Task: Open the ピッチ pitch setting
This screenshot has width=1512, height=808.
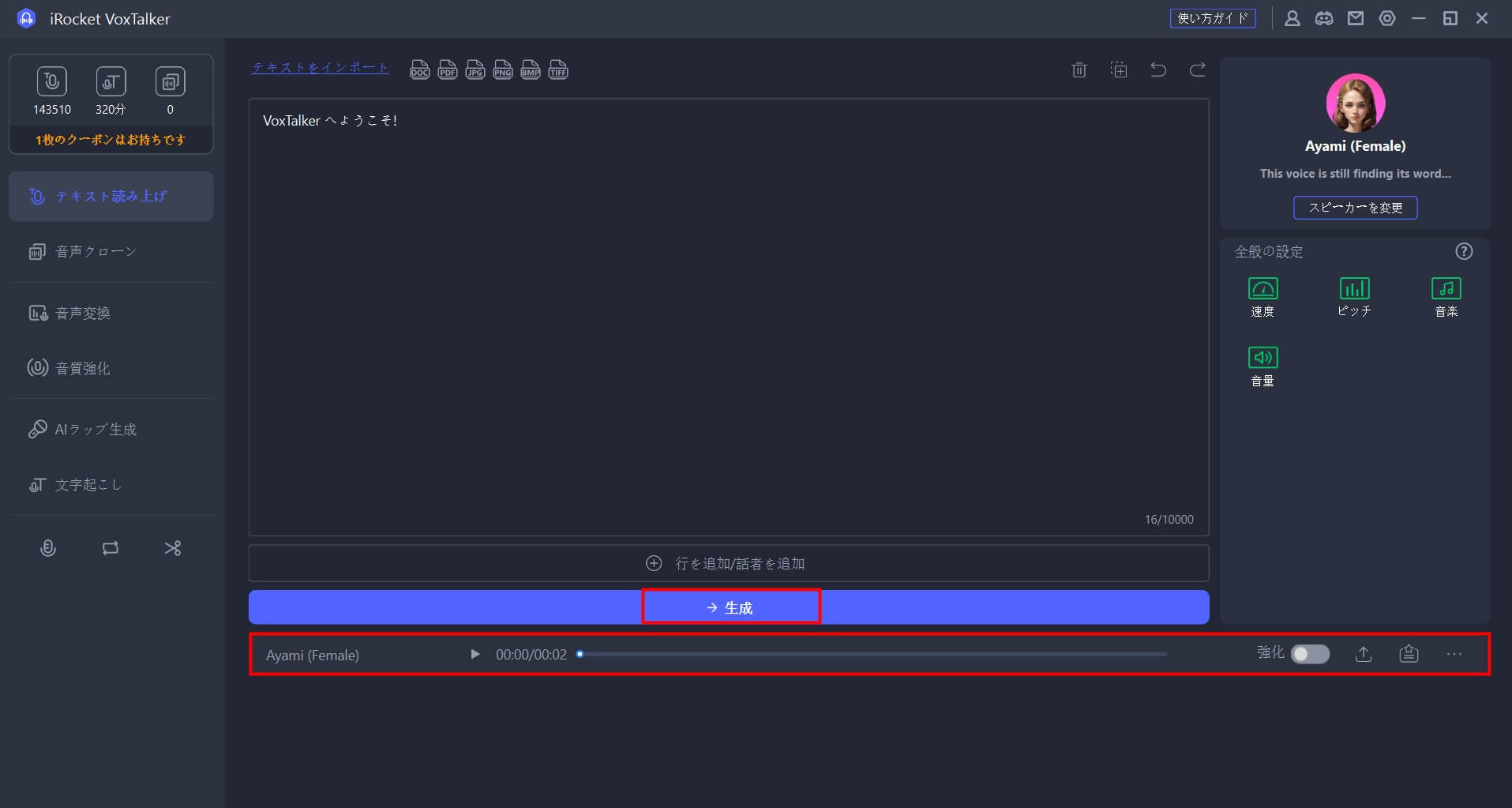Action: [x=1355, y=297]
